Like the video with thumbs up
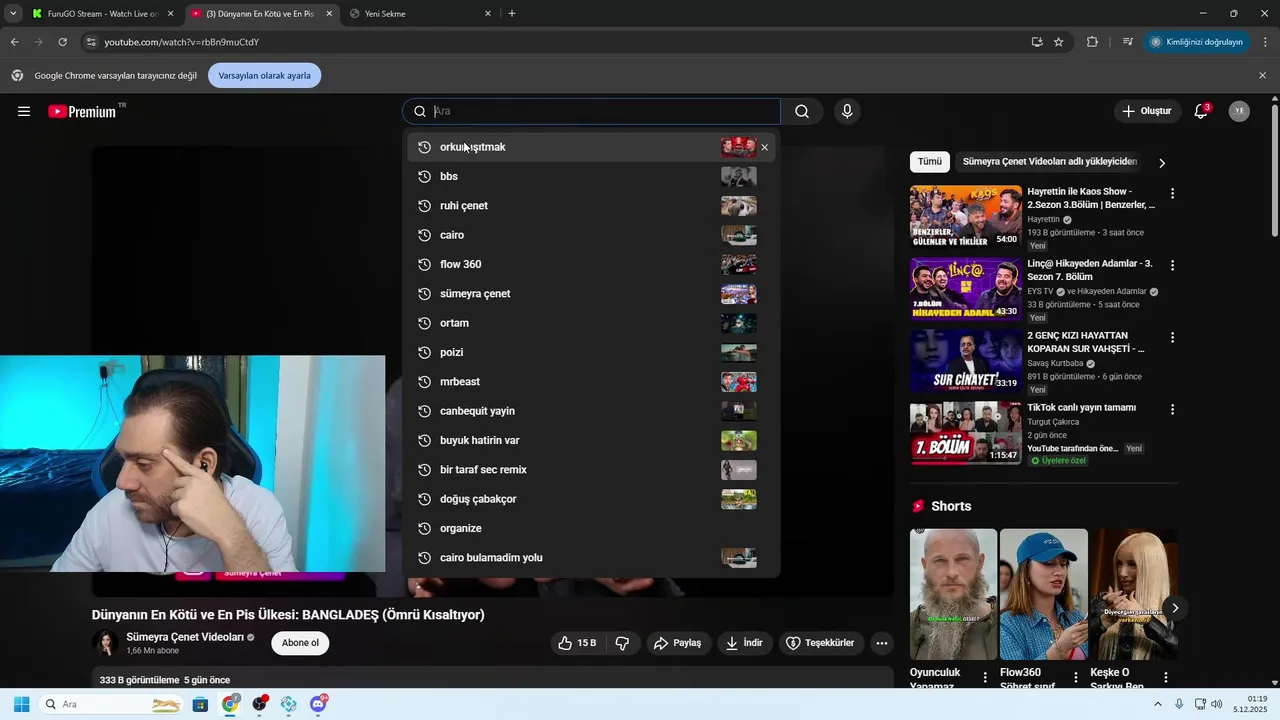The width and height of the screenshot is (1280, 720). coord(577,643)
